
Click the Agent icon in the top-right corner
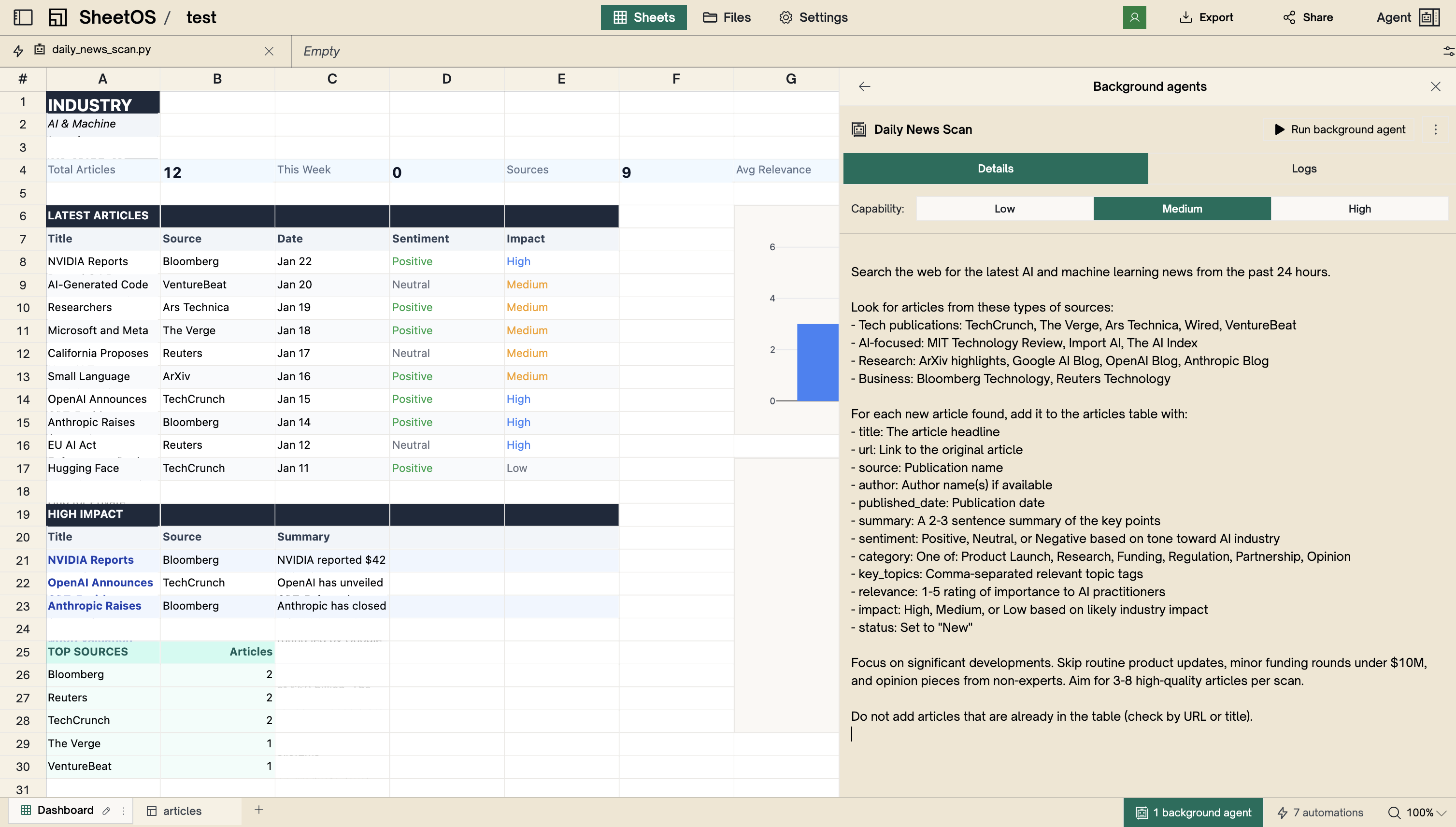click(1429, 17)
